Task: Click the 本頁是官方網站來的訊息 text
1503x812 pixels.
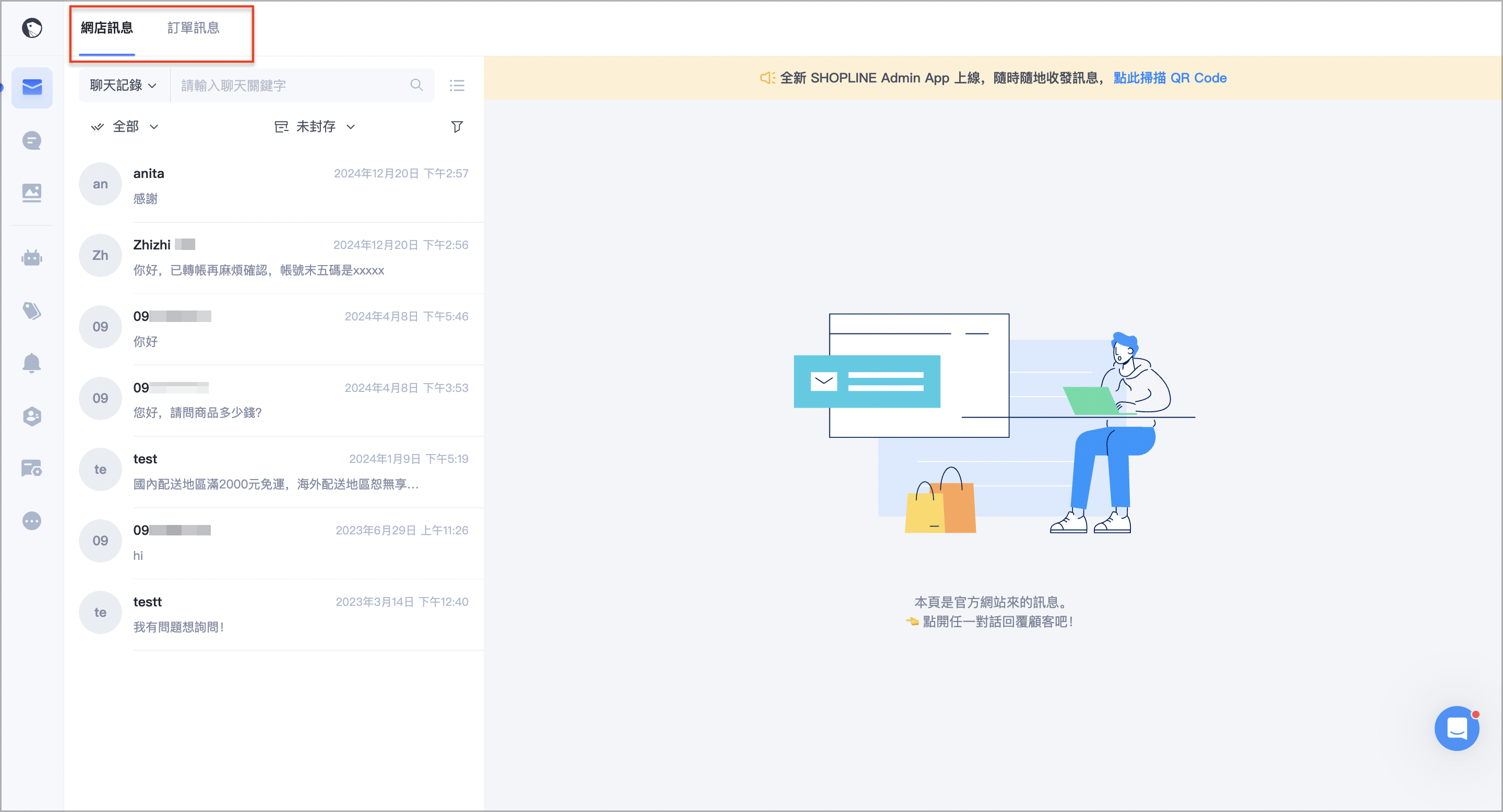Action: (x=991, y=602)
